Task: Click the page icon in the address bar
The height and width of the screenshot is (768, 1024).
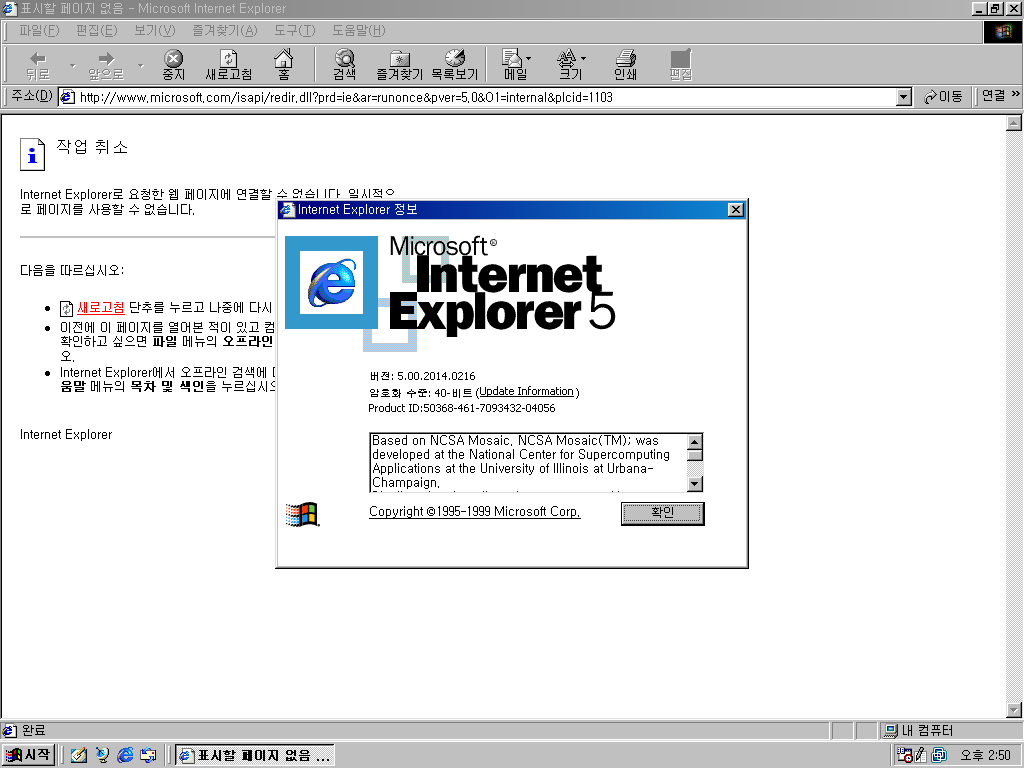Action: click(x=67, y=97)
